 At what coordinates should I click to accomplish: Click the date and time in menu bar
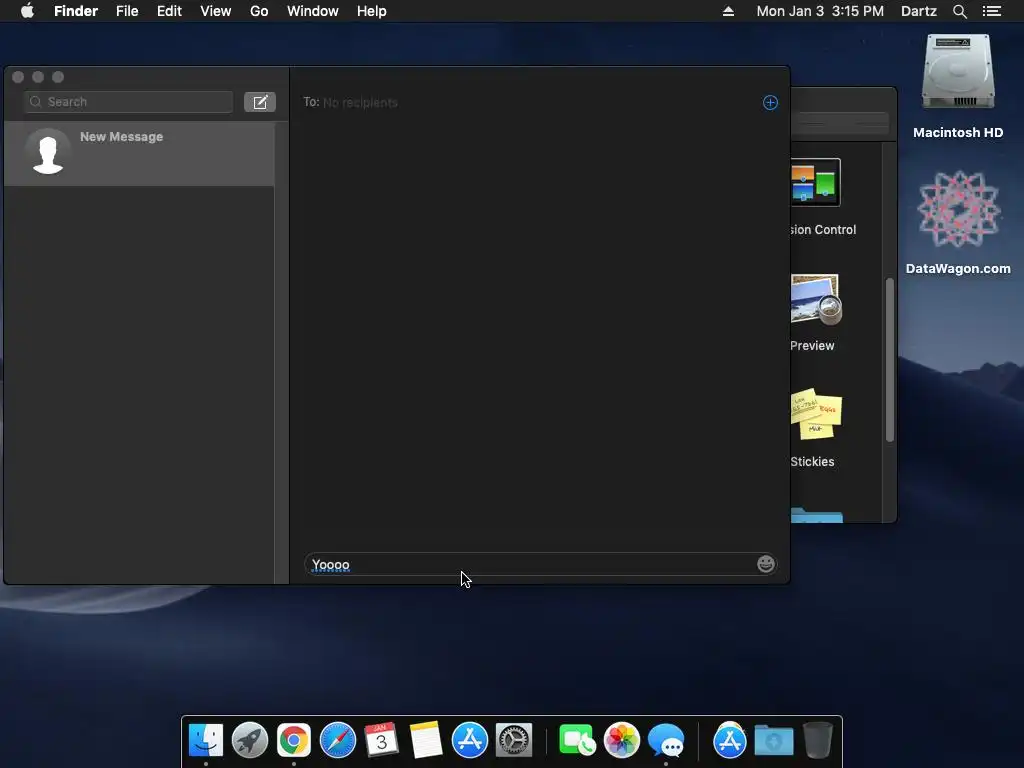click(820, 11)
